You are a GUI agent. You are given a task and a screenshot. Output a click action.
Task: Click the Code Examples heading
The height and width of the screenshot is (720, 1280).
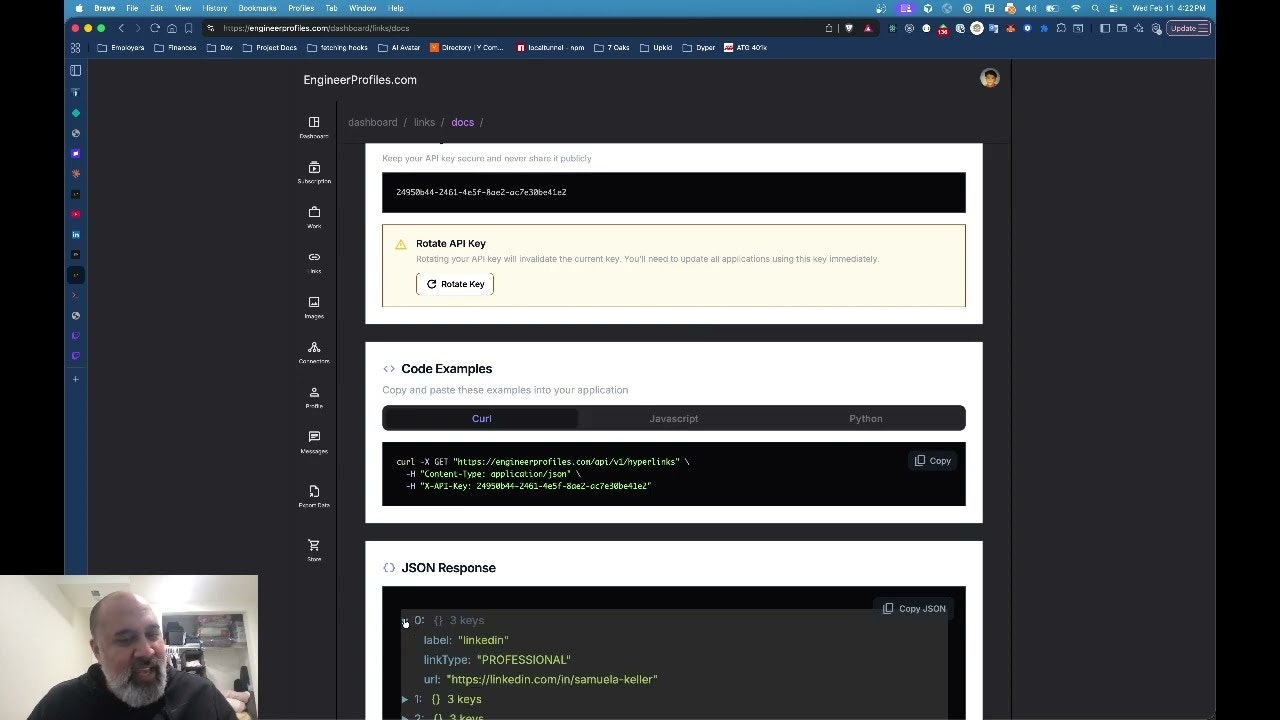[447, 369]
